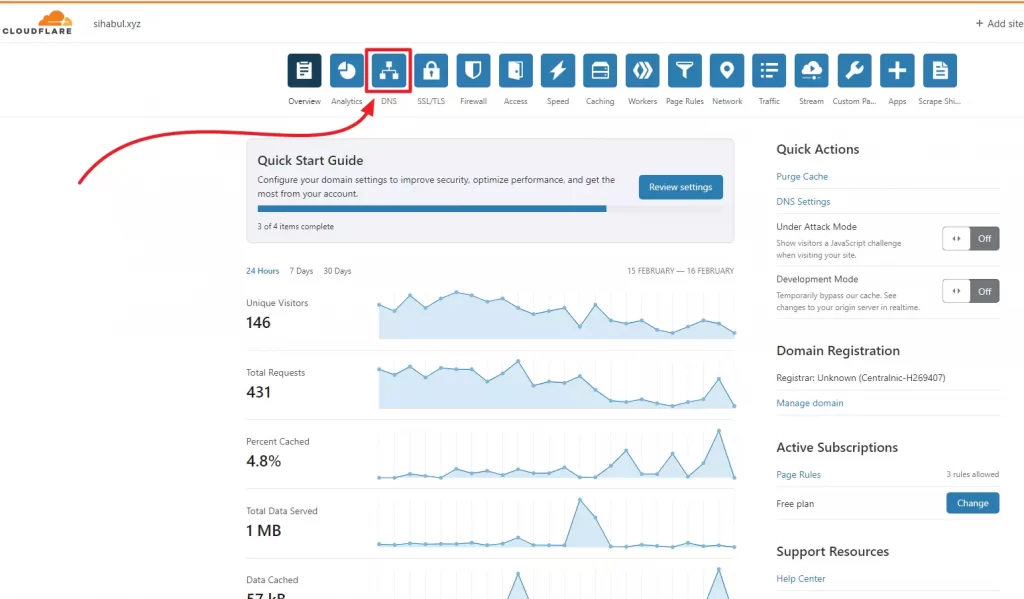Click the Percent Cached value 4.8%
Viewport: 1024px width, 599px height.
(264, 461)
